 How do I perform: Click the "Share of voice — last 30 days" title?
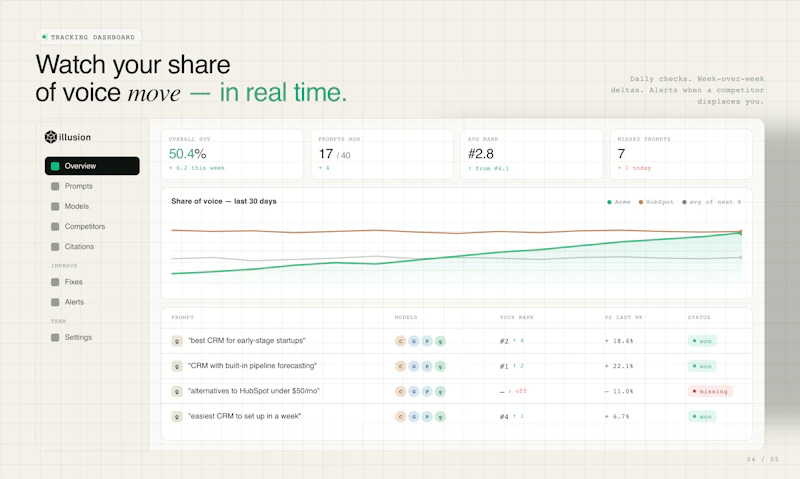click(223, 201)
